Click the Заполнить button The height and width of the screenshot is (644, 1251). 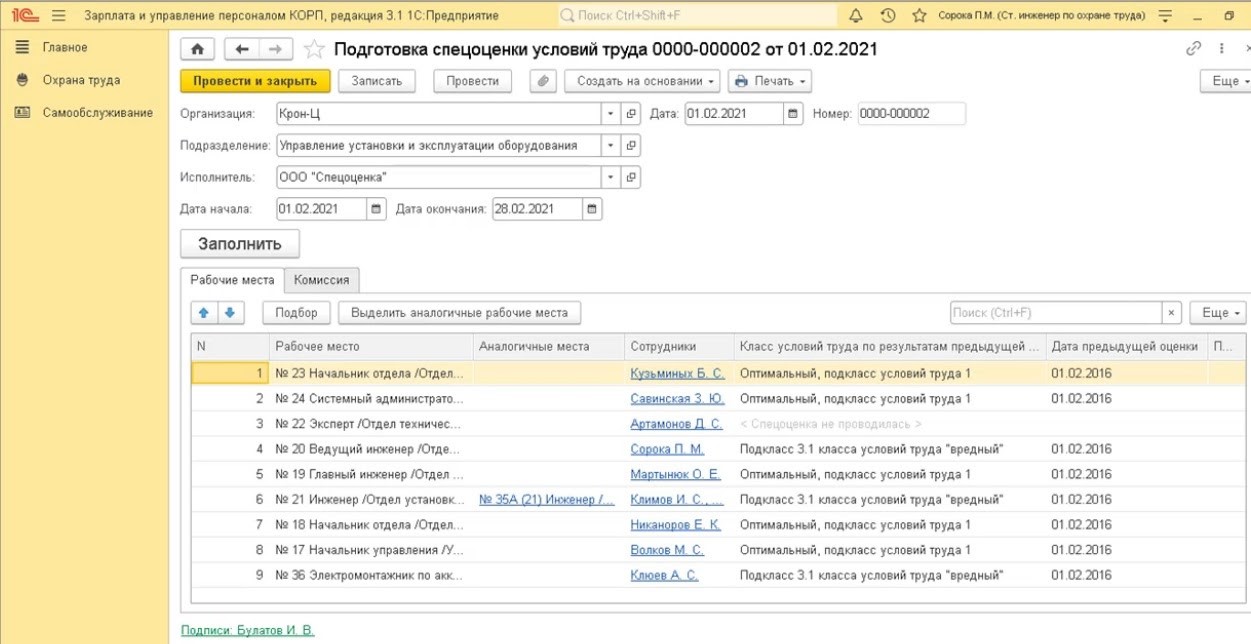pos(240,243)
